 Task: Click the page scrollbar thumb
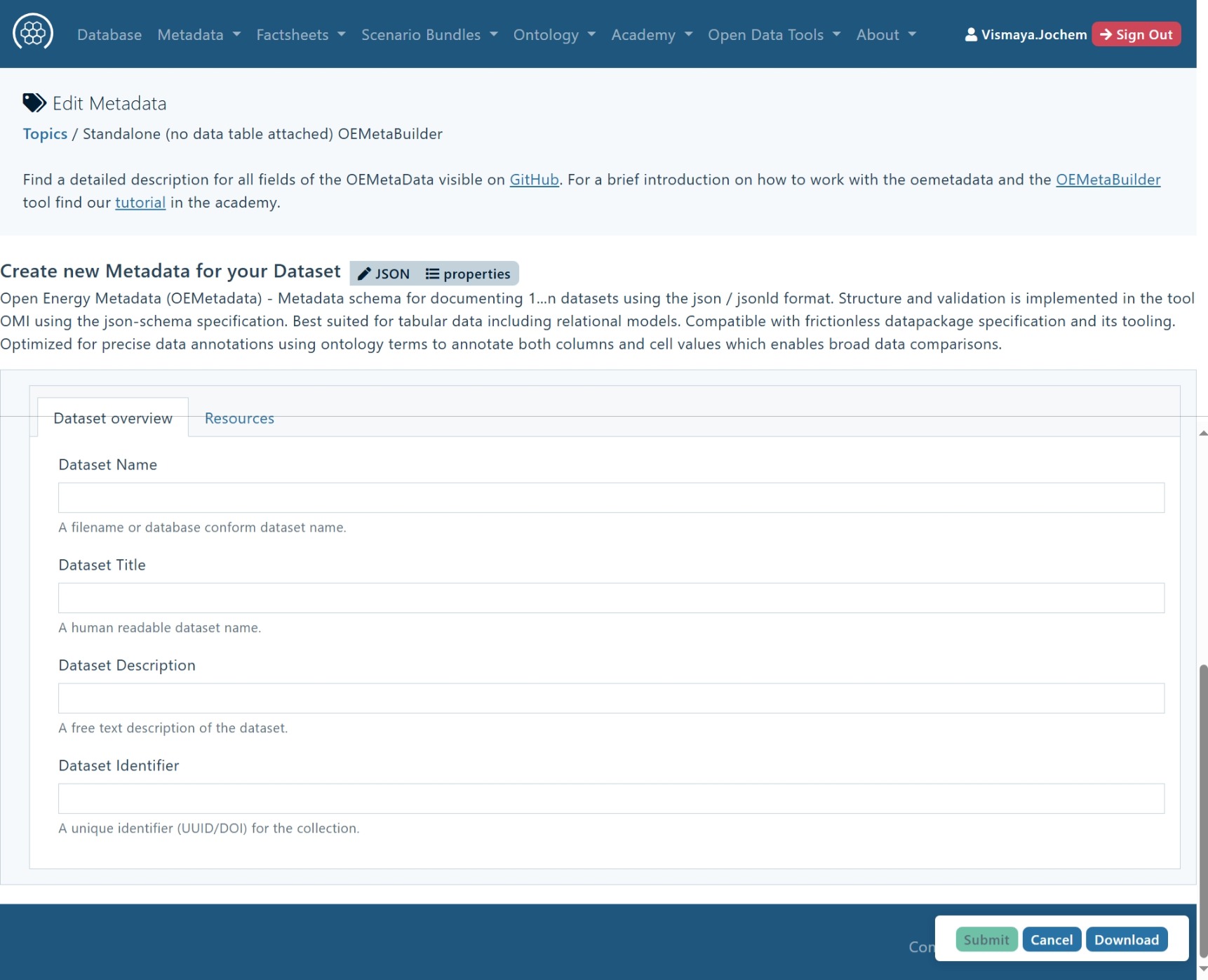click(x=1202, y=810)
